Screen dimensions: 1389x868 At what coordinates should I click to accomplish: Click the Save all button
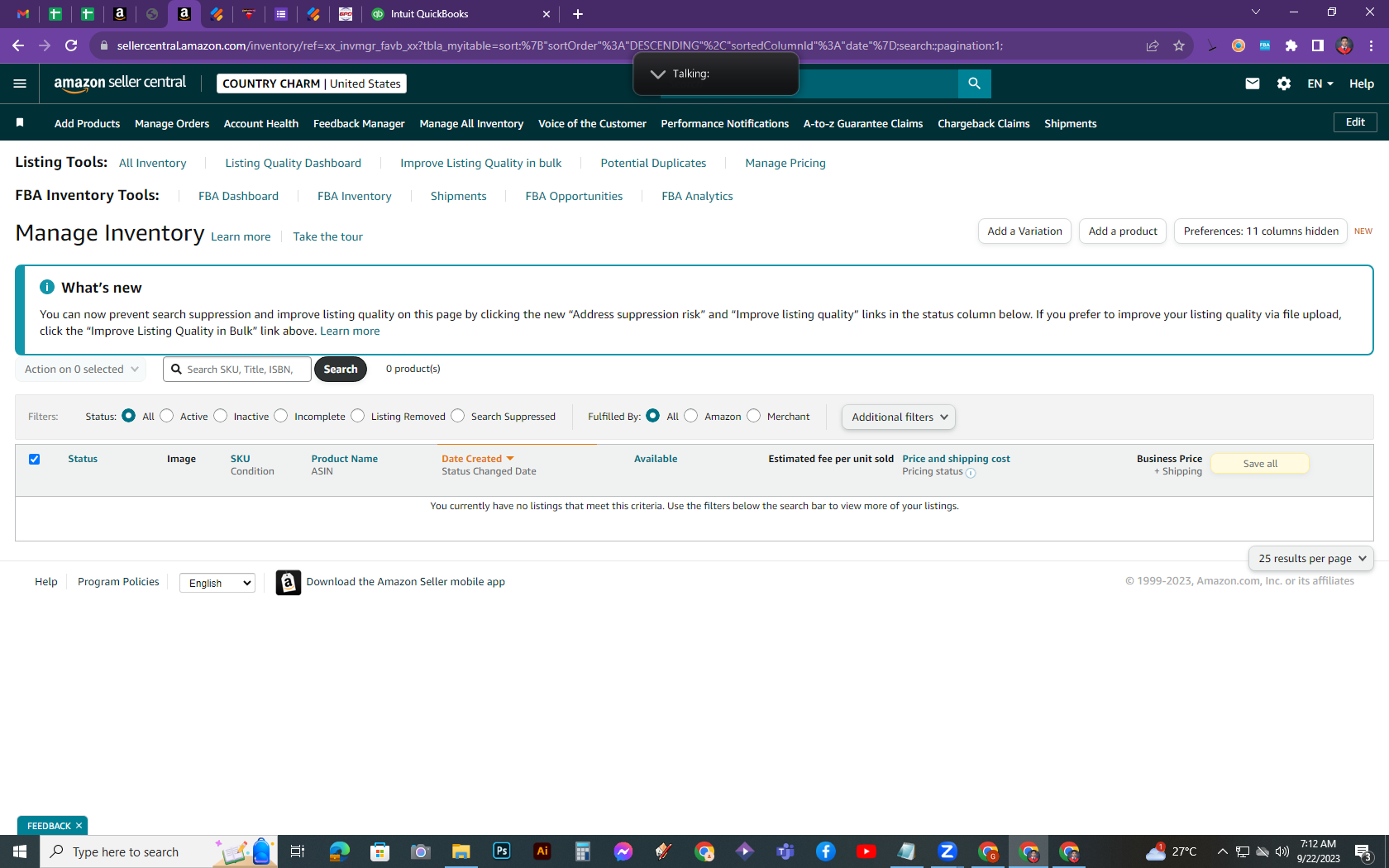1260,464
